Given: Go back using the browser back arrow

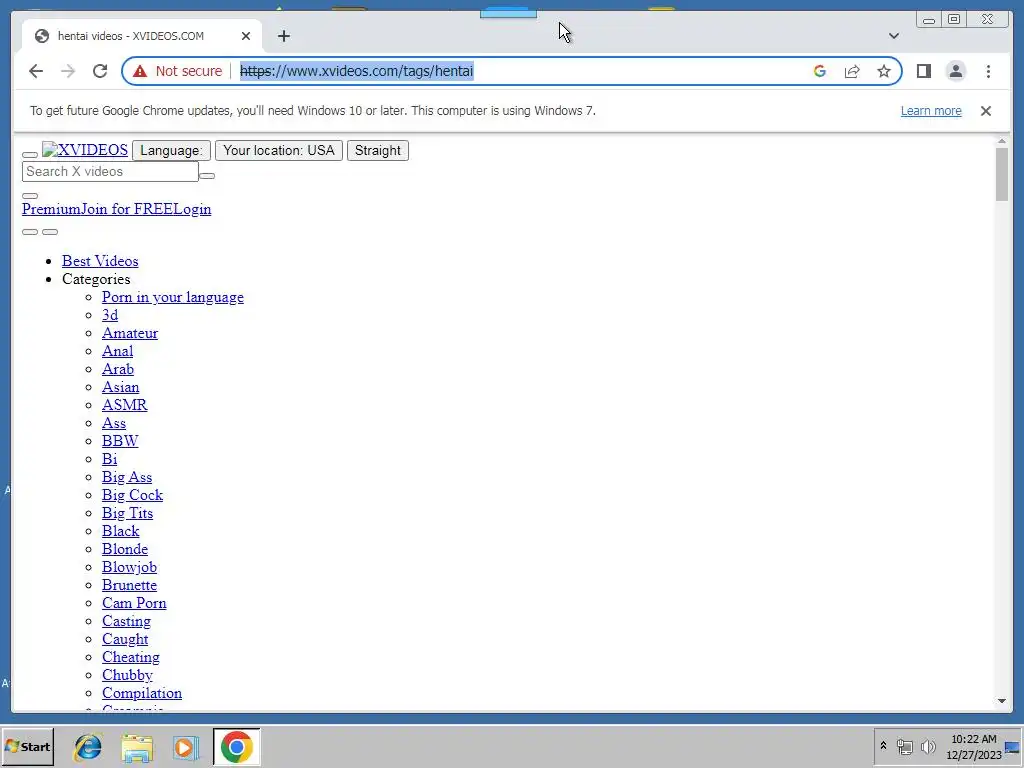Looking at the screenshot, I should click(36, 71).
